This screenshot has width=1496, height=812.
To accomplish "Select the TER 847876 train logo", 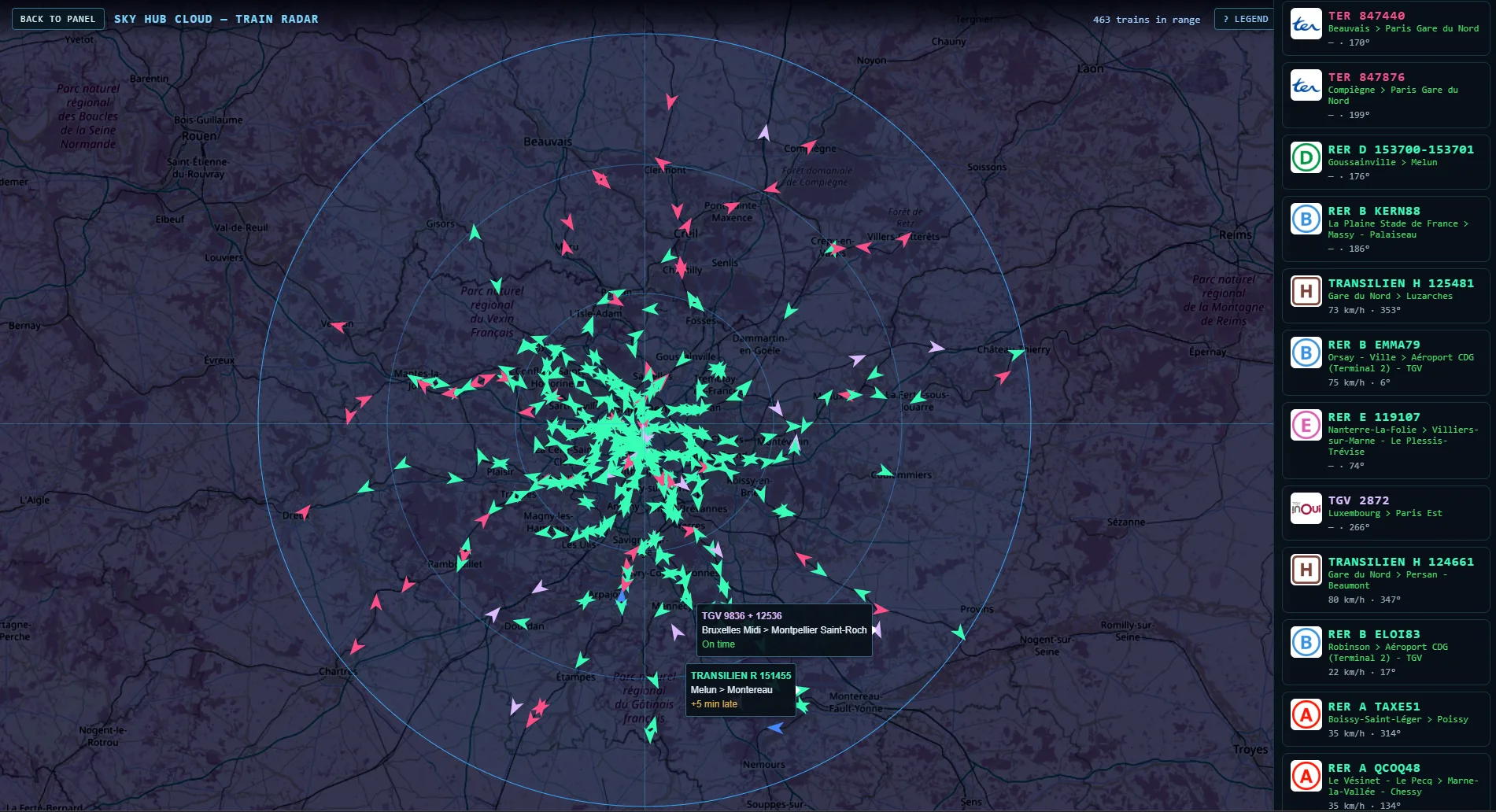I will pyautogui.click(x=1306, y=85).
